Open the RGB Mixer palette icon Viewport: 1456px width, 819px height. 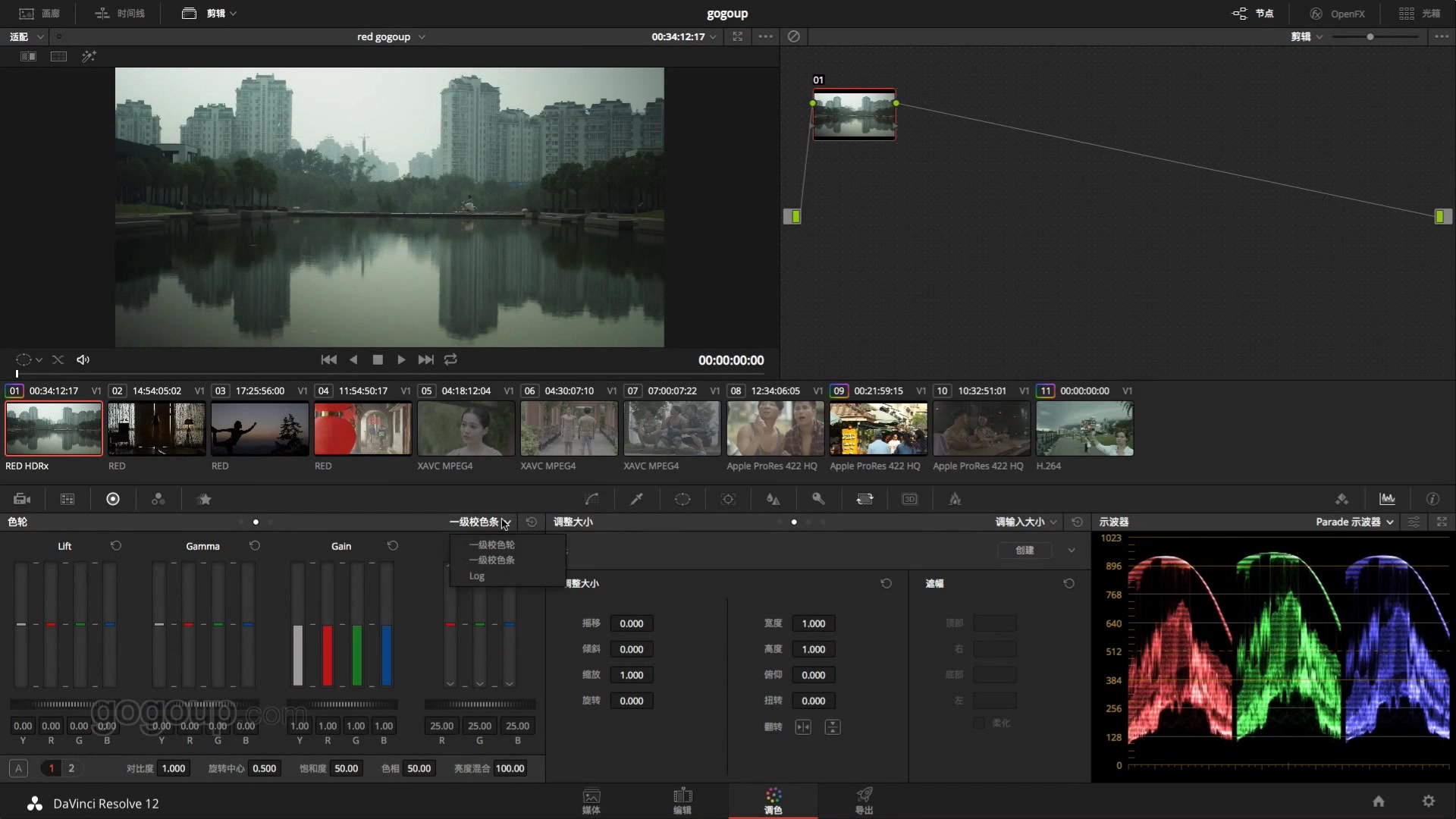[x=158, y=499]
